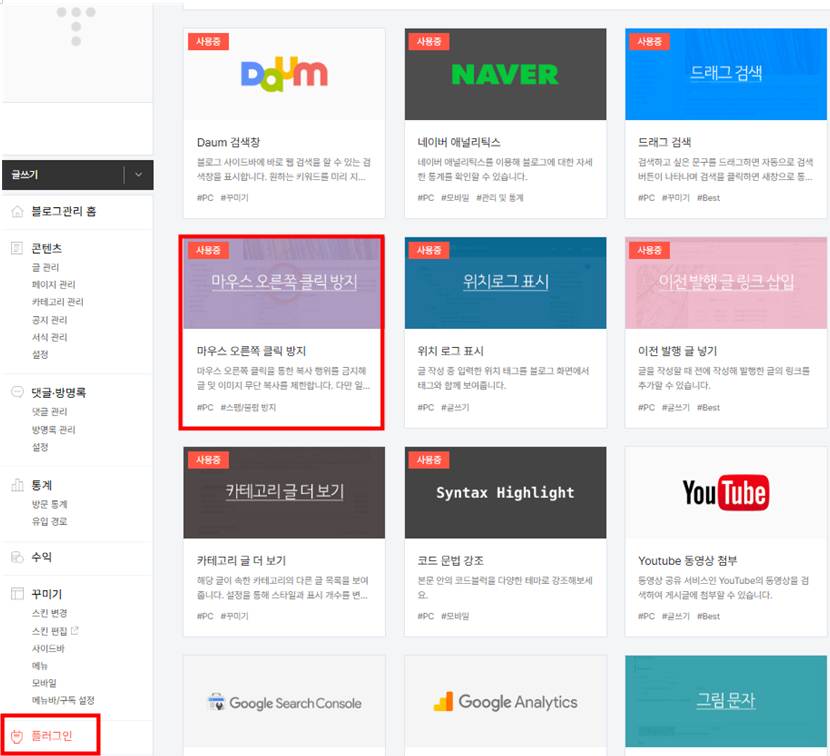Open 방문 통계 in the sidebar

49,504
